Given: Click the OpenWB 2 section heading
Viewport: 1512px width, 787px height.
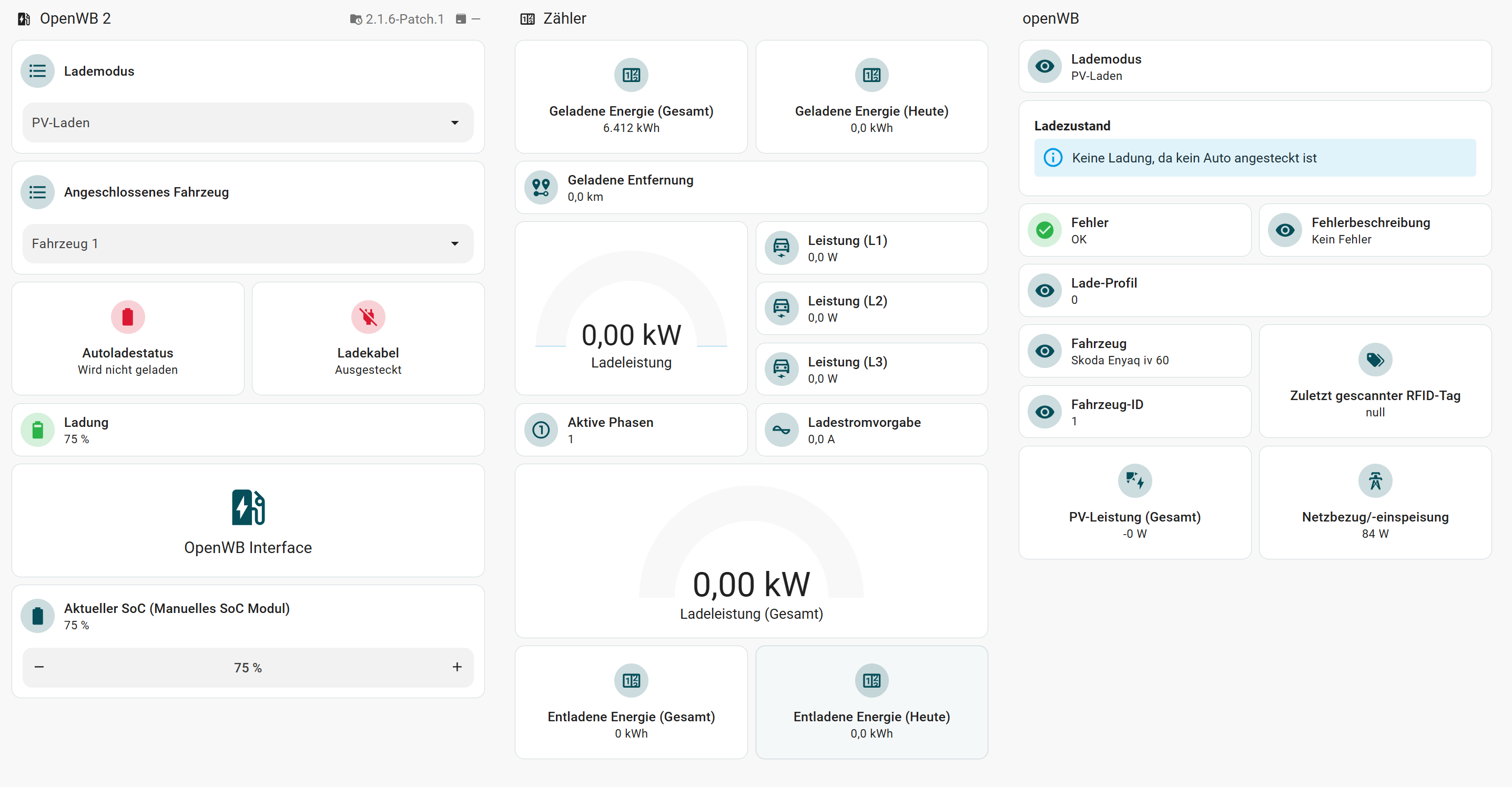Looking at the screenshot, I should coord(75,19).
